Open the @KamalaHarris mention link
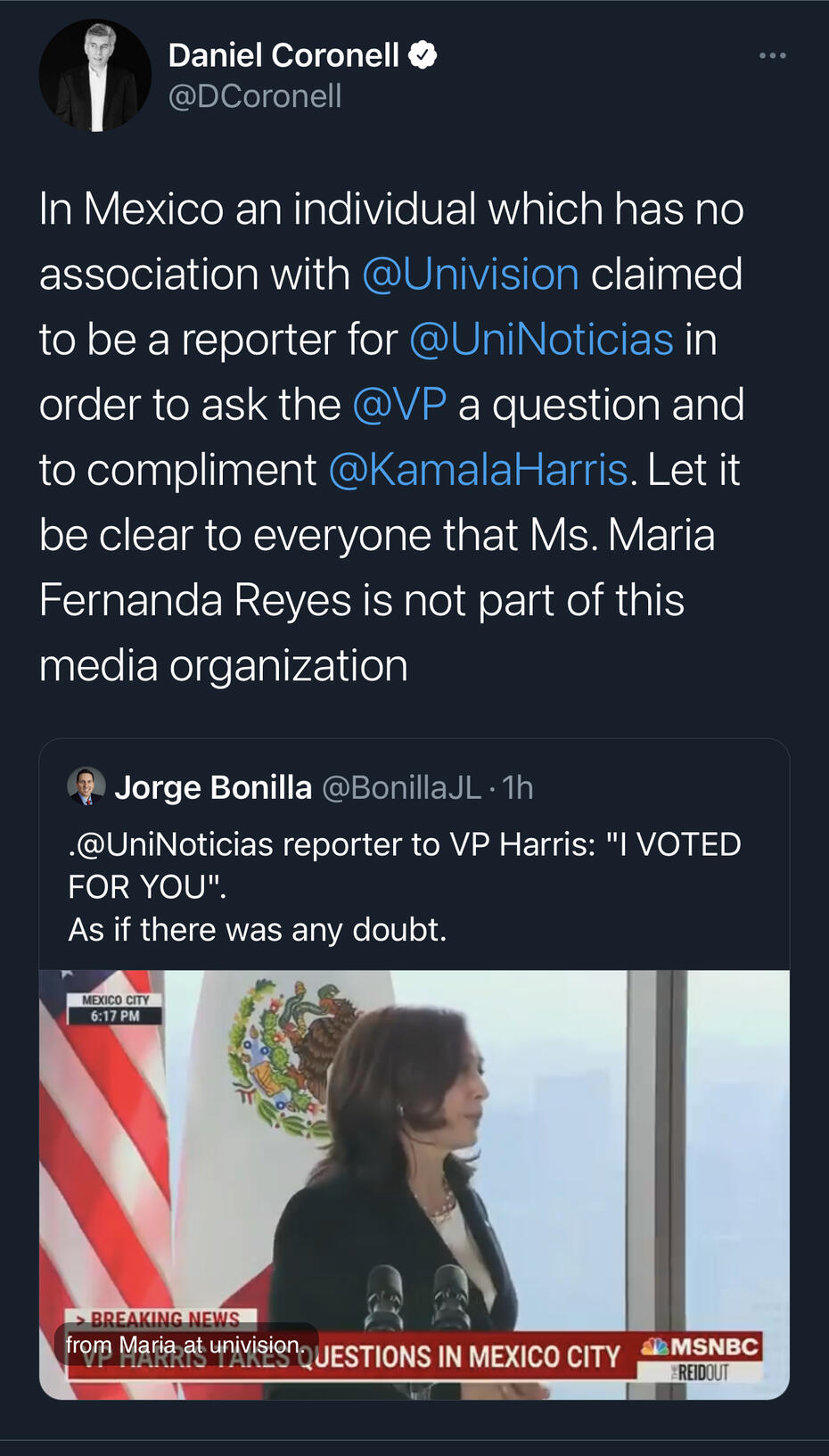Screen dimensions: 829x1456 point(478,470)
